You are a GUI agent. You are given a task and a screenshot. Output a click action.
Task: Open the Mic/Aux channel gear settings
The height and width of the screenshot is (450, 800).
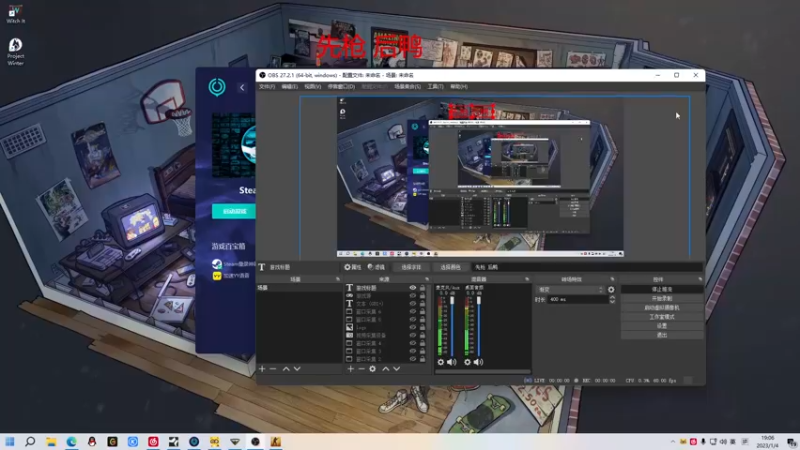441,362
